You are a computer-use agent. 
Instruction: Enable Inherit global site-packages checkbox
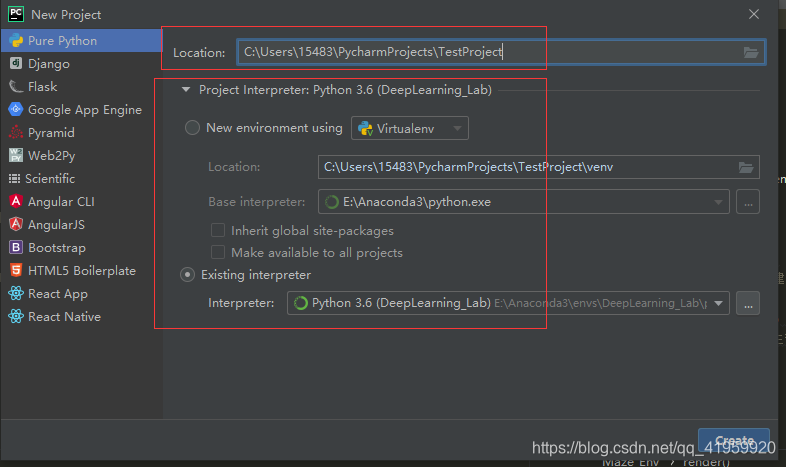click(x=218, y=230)
